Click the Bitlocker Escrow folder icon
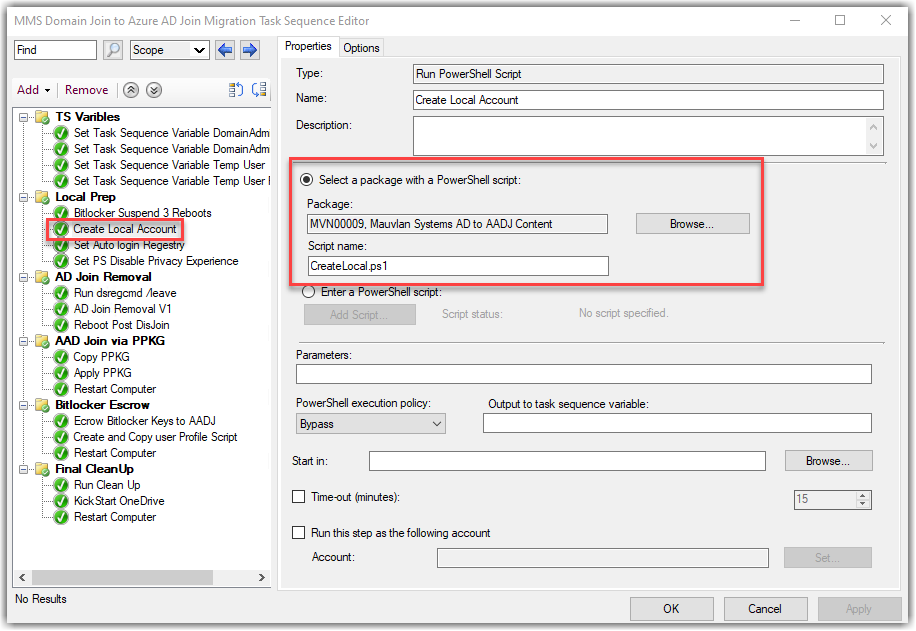The image size is (916, 631). (43, 405)
